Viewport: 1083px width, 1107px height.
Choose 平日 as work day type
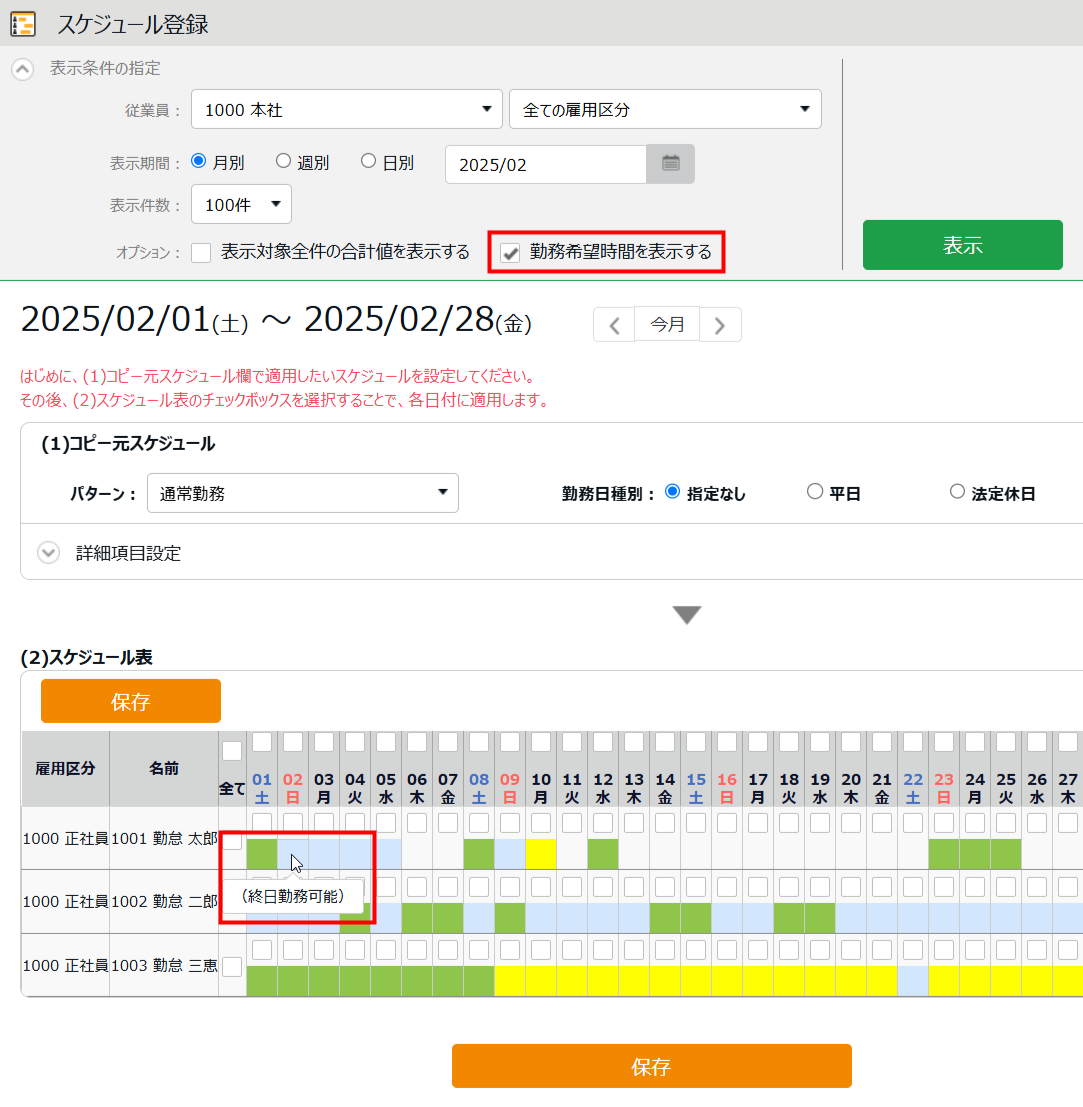814,492
